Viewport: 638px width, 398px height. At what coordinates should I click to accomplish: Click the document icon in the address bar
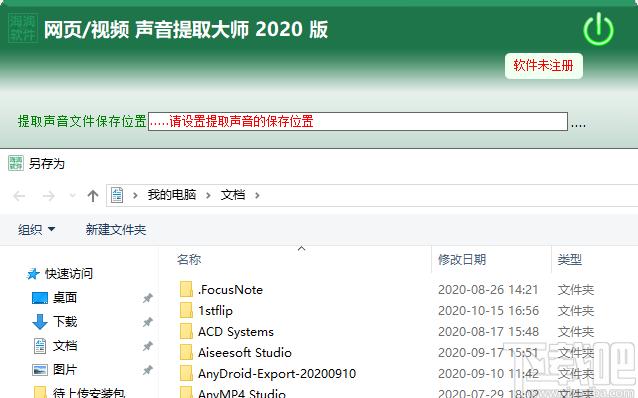point(117,195)
